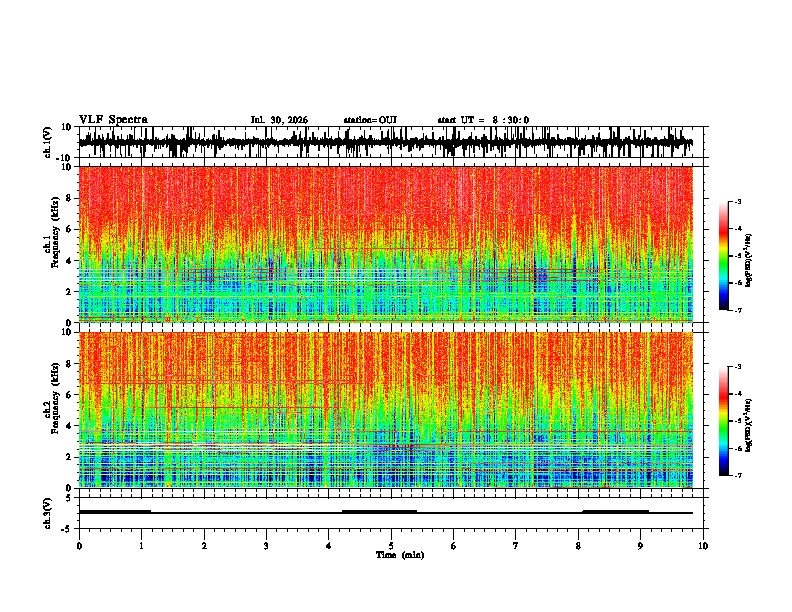Click time axis tick label "2"
This screenshot has height=612, width=792.
point(204,546)
